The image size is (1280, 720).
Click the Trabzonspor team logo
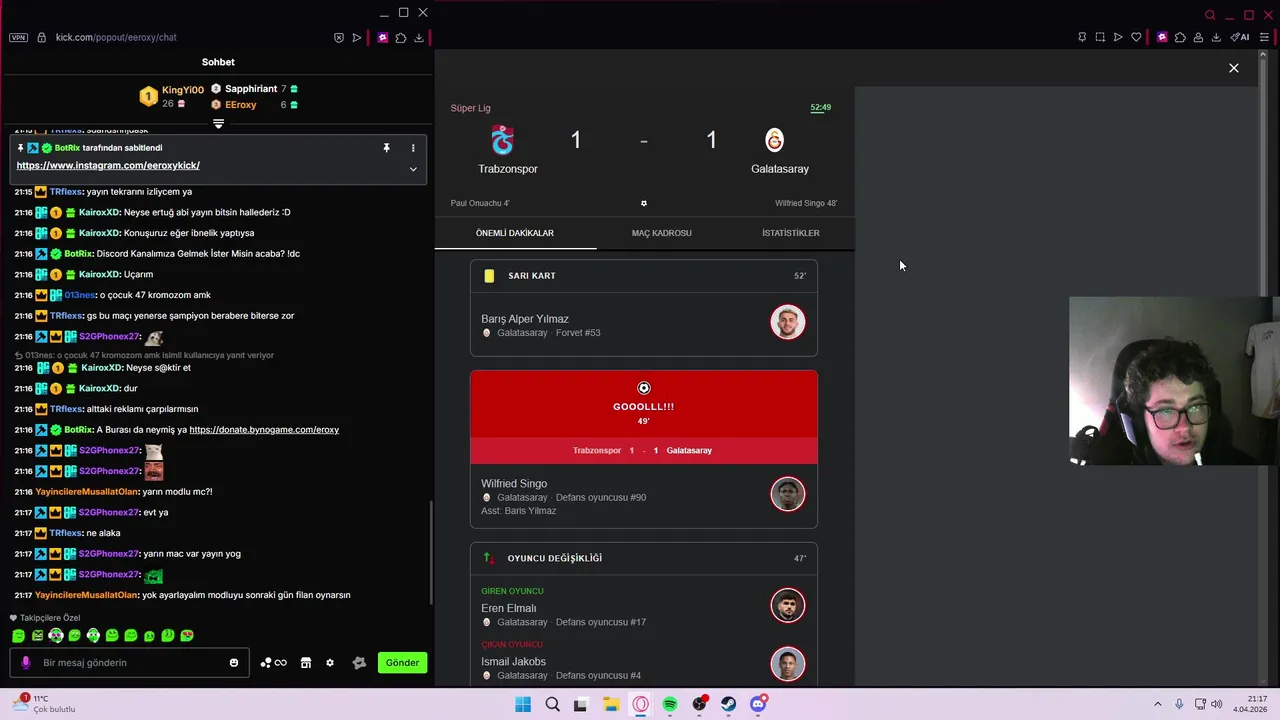[503, 140]
